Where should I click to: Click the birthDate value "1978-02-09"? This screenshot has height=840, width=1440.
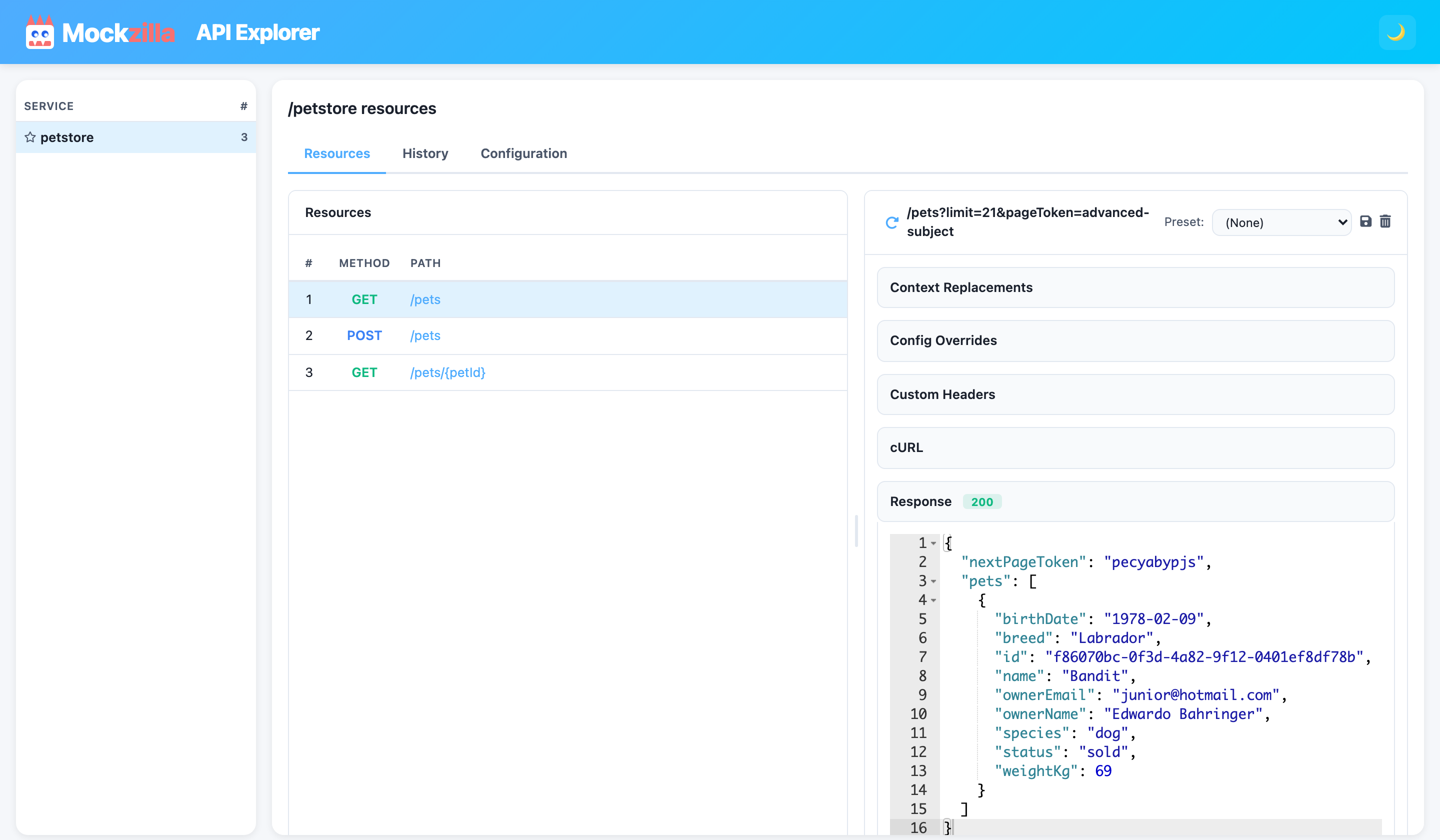(x=1153, y=619)
